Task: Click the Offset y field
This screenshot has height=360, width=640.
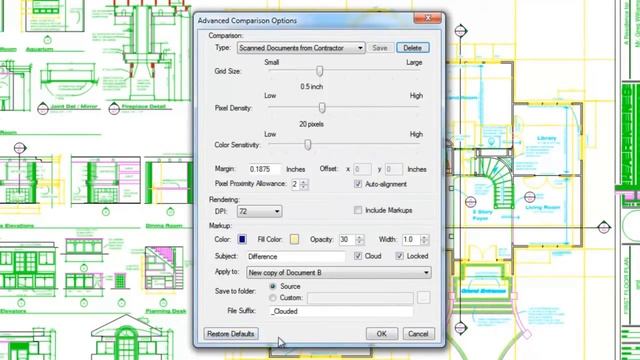Action: click(393, 169)
